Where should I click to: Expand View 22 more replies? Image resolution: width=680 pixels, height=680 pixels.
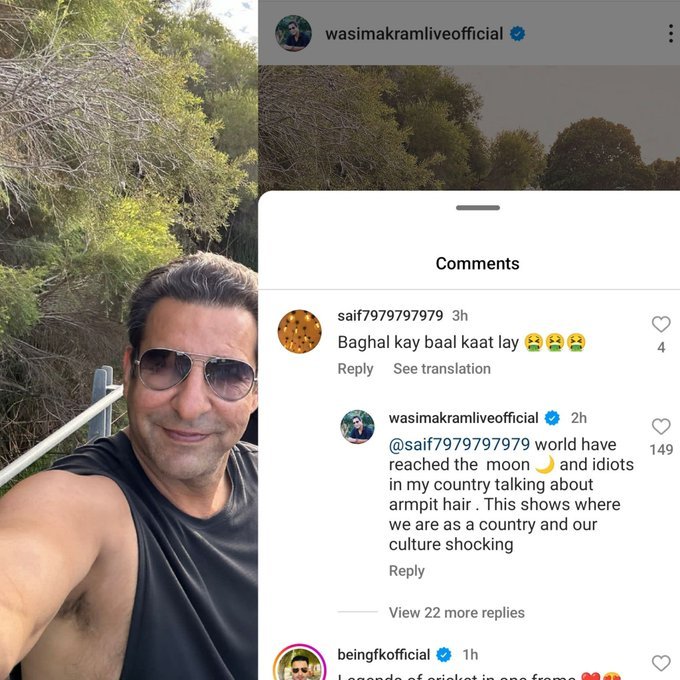(x=456, y=612)
